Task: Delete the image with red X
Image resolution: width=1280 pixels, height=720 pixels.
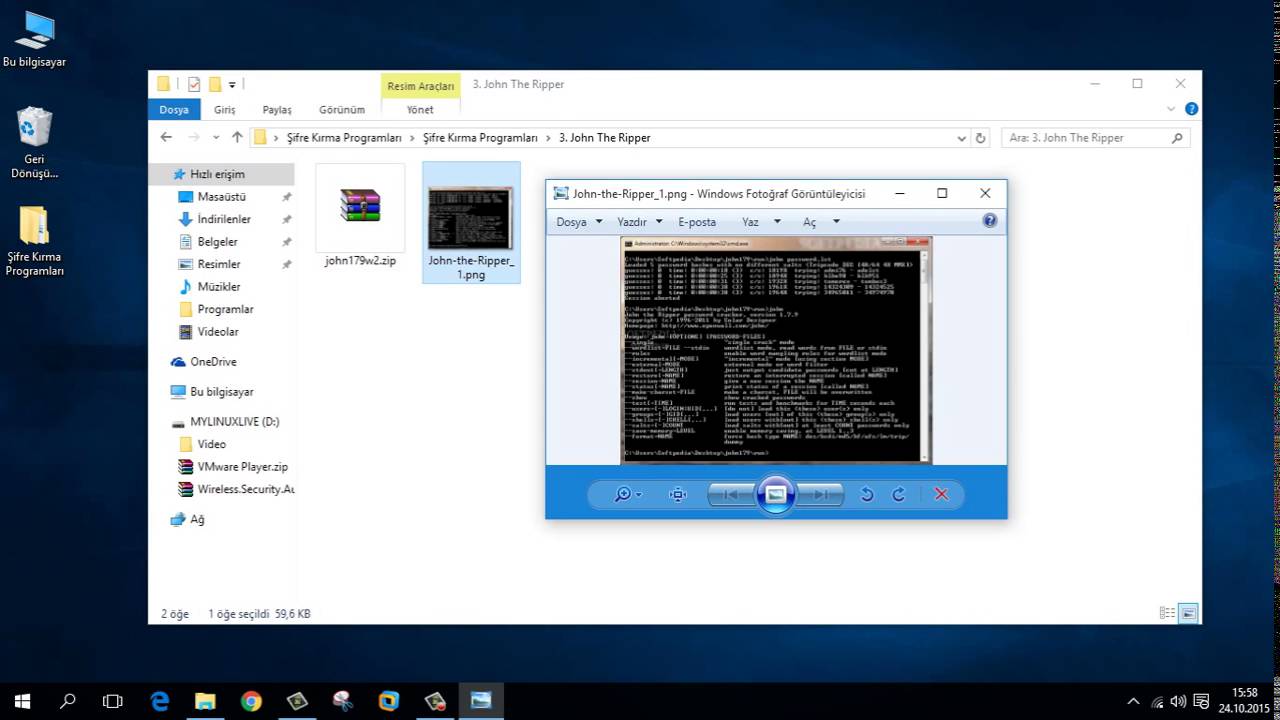Action: (940, 494)
